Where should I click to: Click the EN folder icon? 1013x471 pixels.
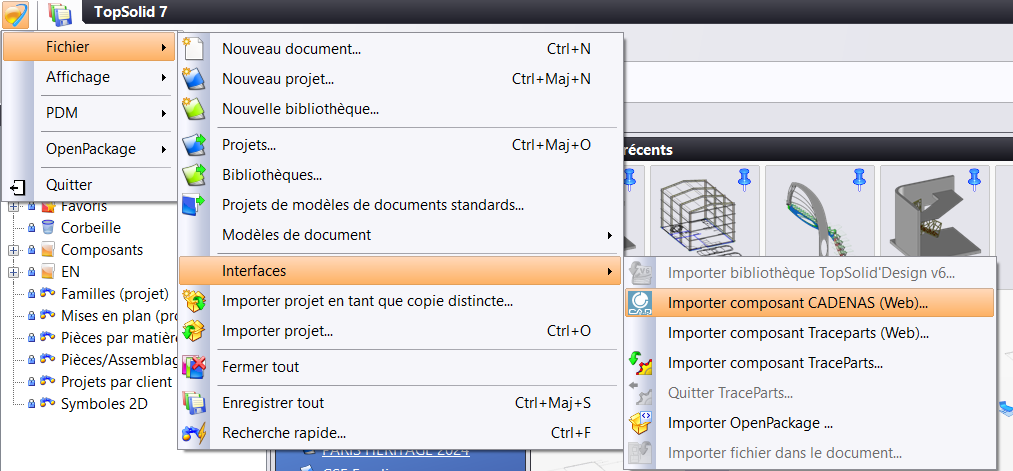pos(48,271)
